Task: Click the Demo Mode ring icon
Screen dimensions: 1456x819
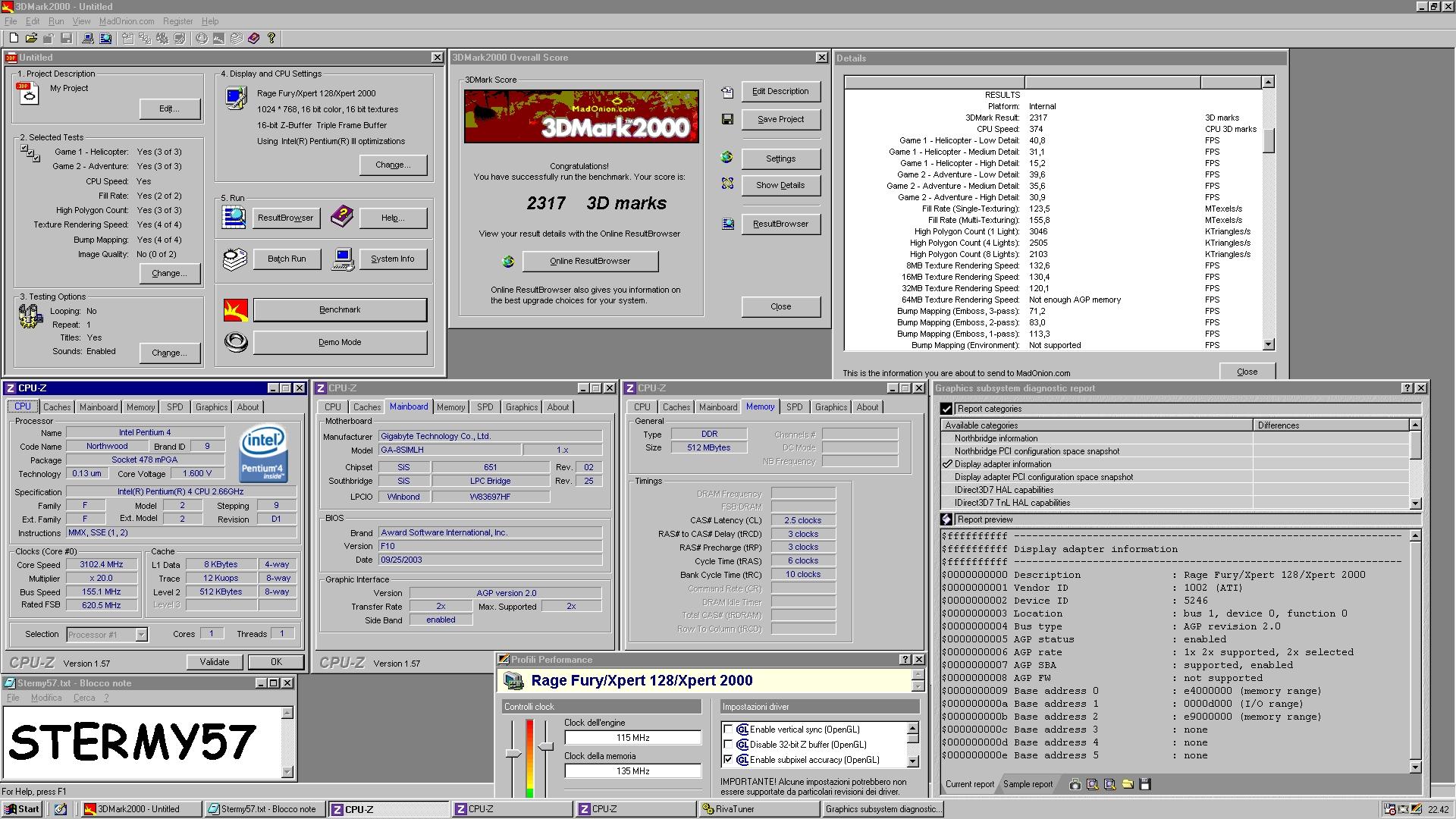Action: [236, 342]
